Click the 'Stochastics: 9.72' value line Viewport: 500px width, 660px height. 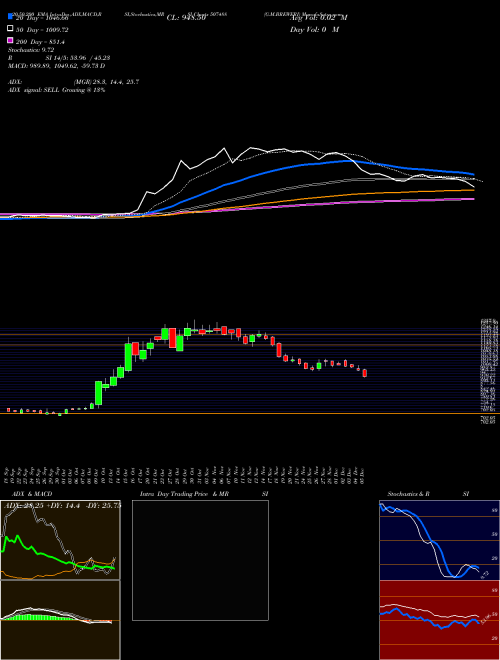click(x=31, y=50)
